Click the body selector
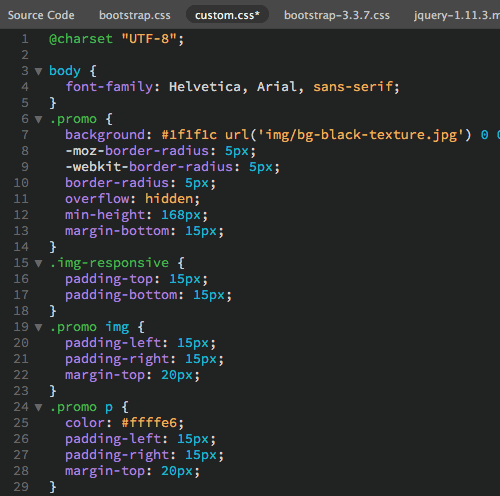The width and height of the screenshot is (500, 496). tap(65, 71)
